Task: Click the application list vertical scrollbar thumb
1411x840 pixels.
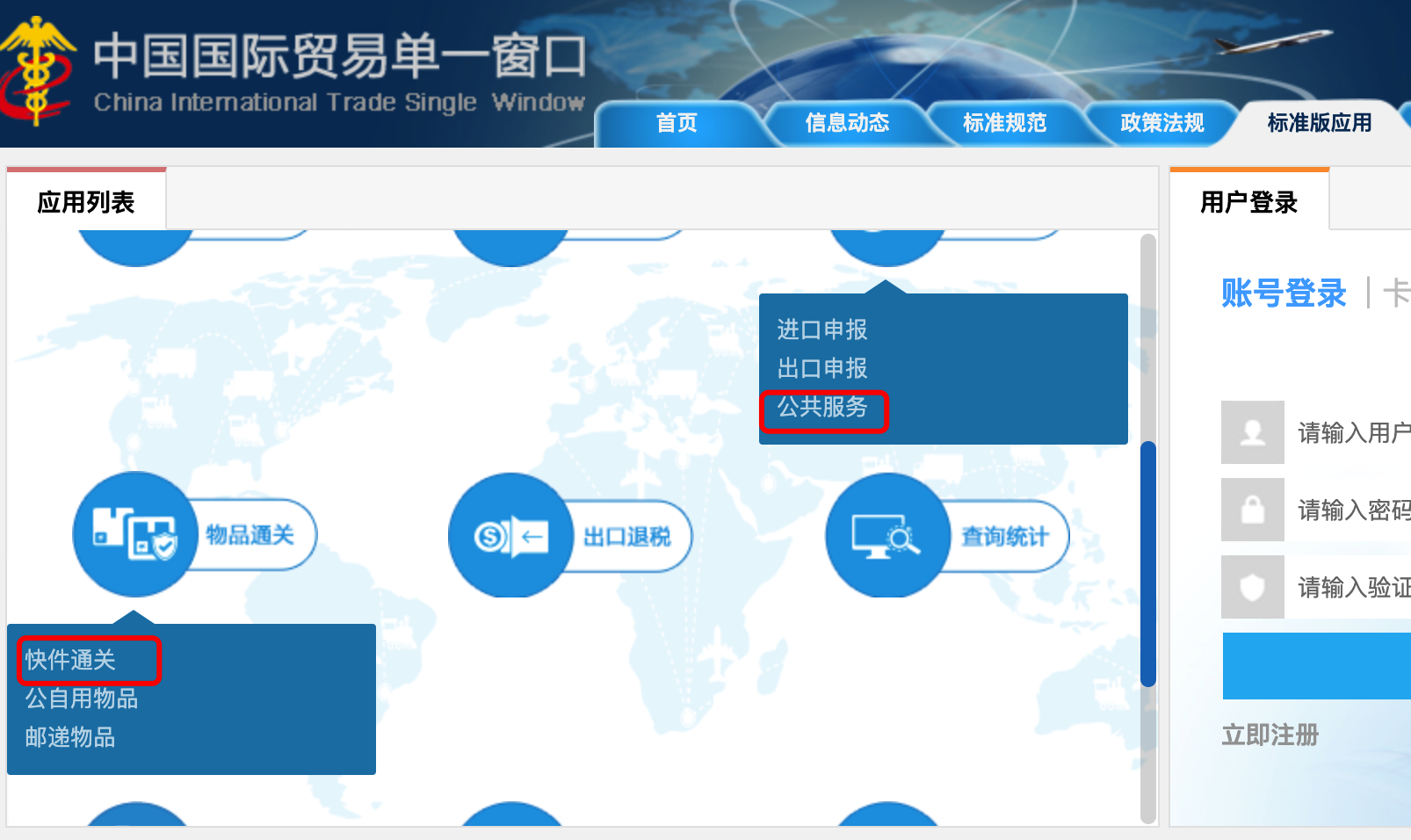Action: 1147,564
